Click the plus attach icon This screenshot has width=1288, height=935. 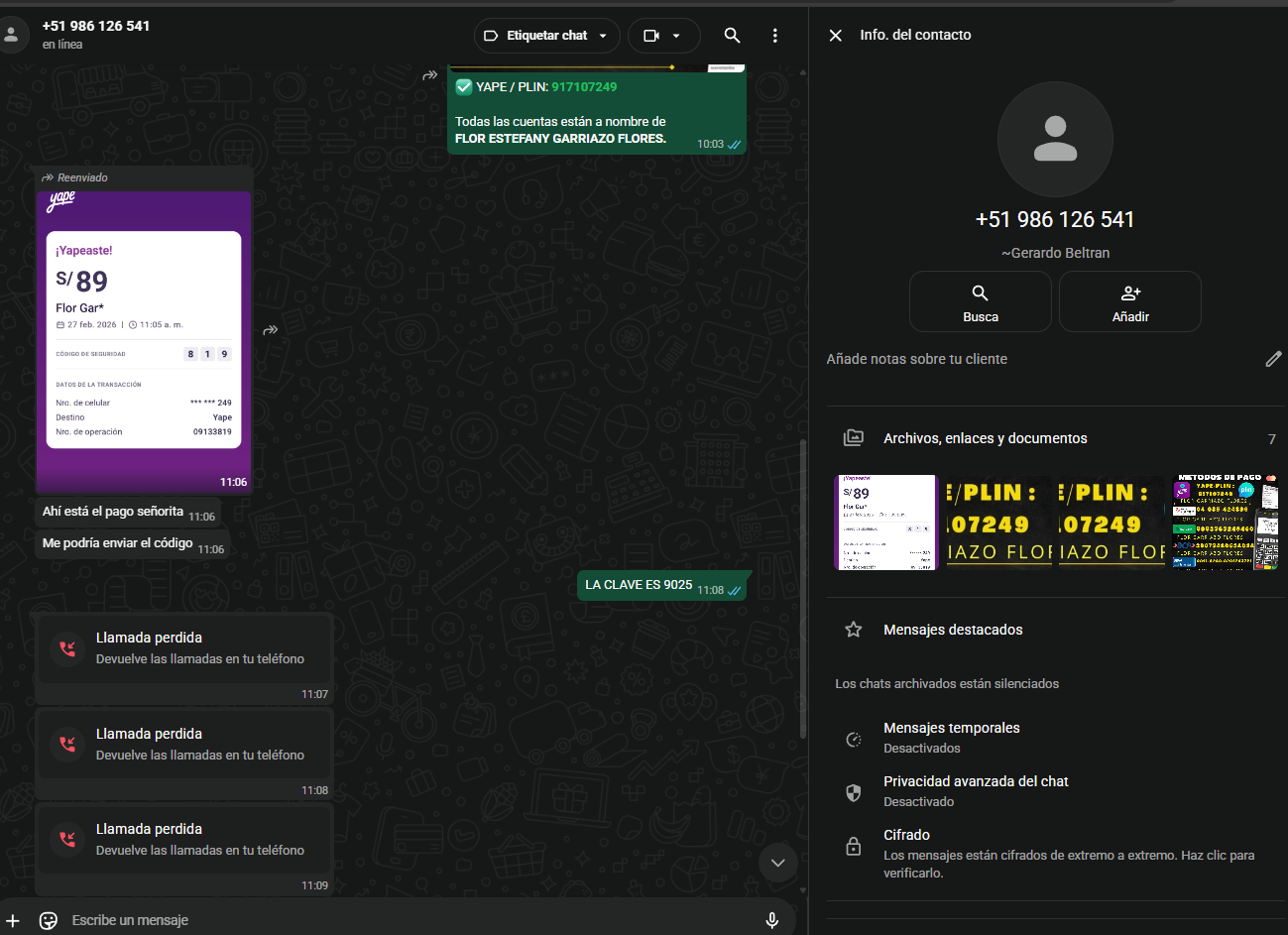coord(13,920)
